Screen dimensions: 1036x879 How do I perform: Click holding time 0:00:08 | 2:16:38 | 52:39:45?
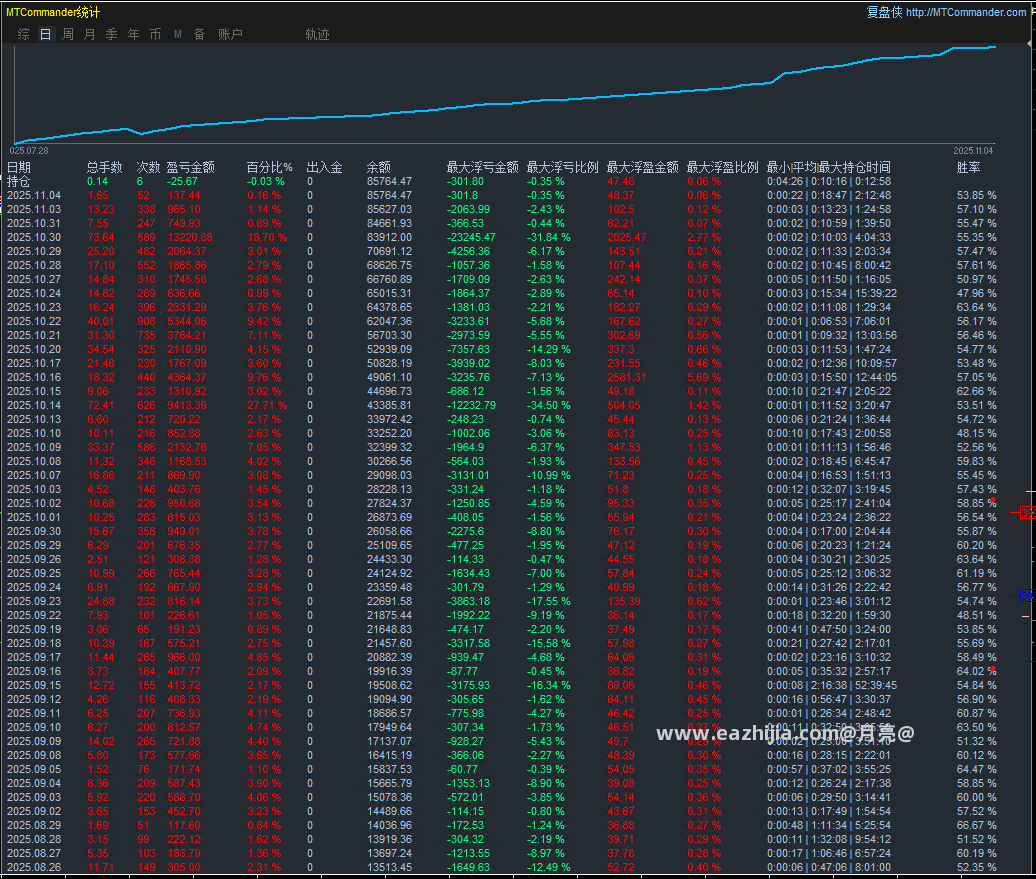click(832, 685)
